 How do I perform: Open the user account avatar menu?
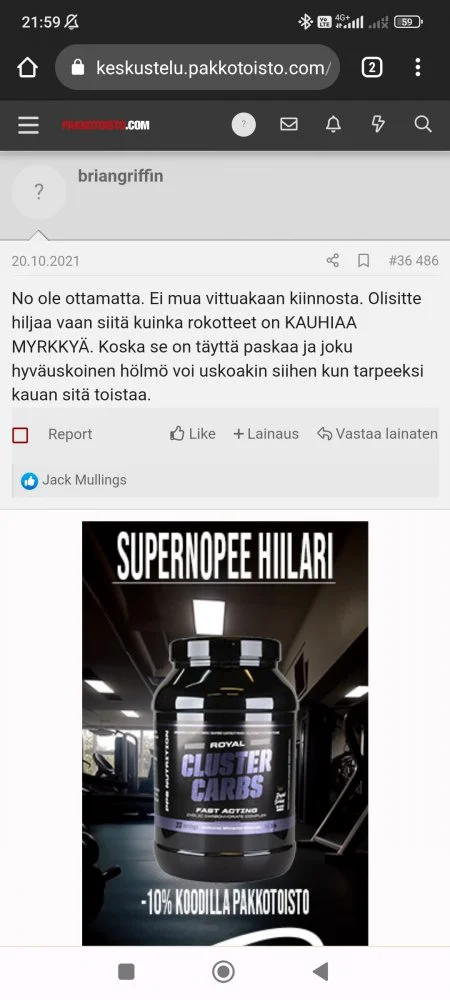pos(243,124)
